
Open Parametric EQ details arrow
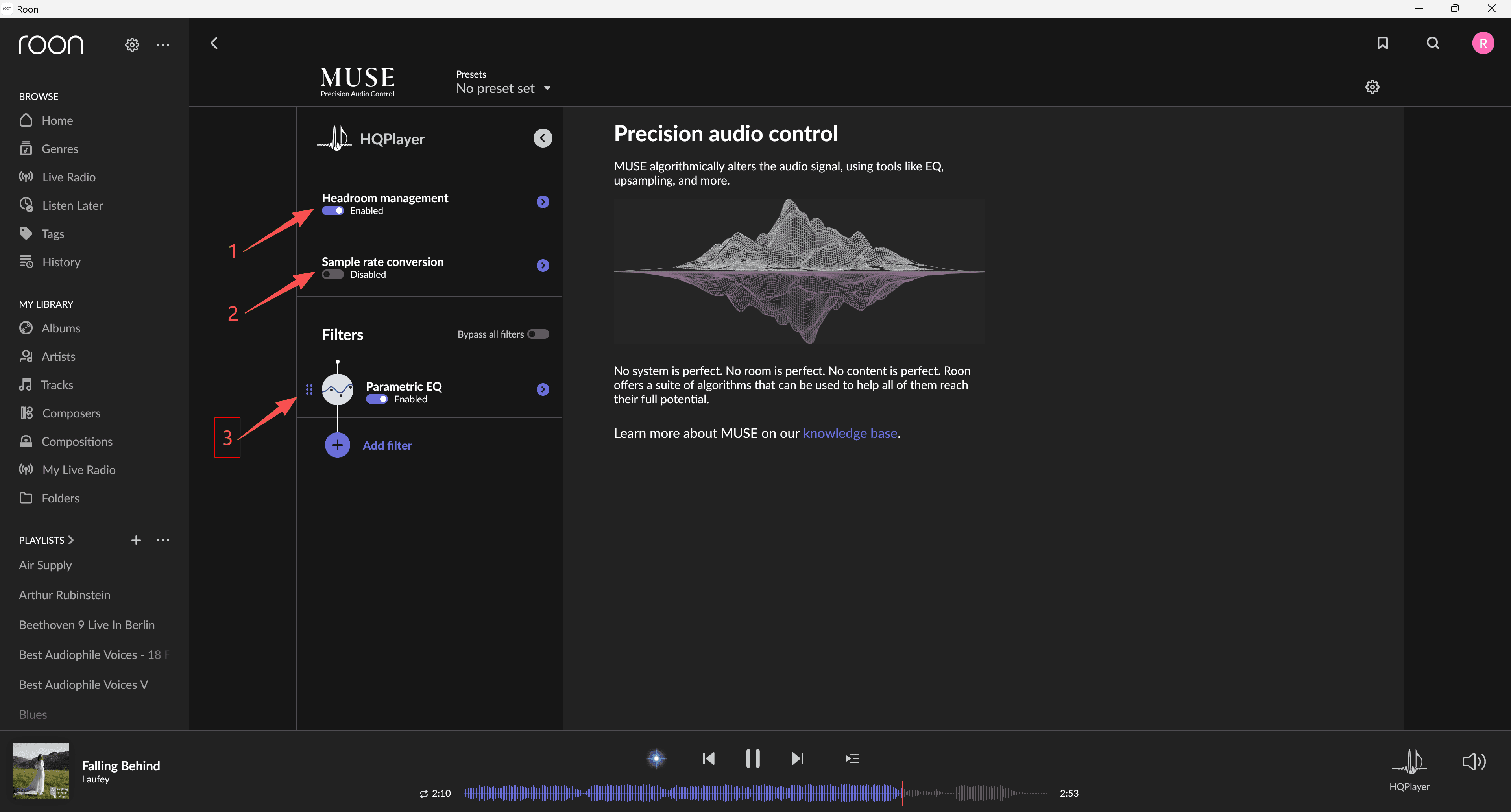(x=543, y=390)
